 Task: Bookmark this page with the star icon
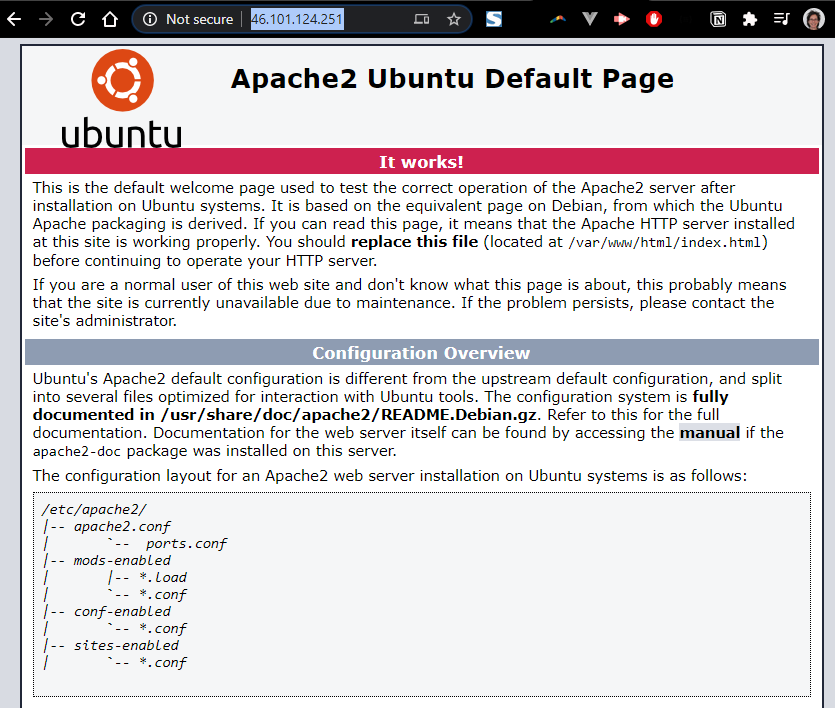(x=454, y=20)
